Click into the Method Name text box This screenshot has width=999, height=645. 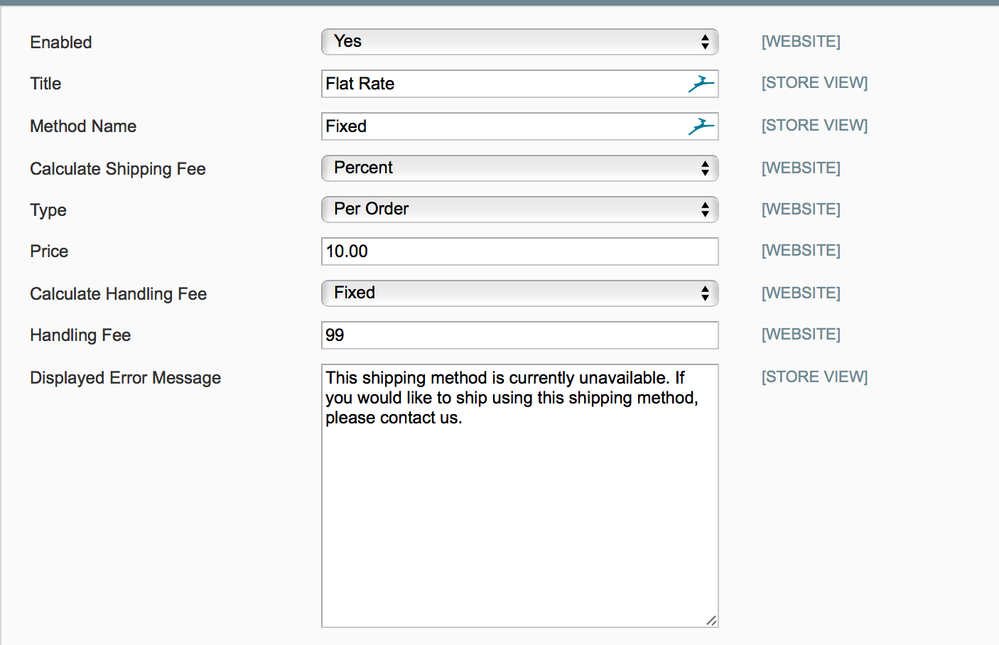[x=500, y=126]
